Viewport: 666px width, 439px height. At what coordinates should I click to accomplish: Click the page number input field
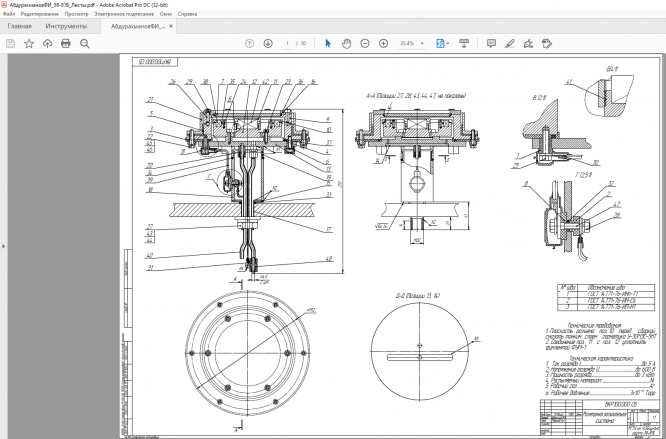(288, 44)
